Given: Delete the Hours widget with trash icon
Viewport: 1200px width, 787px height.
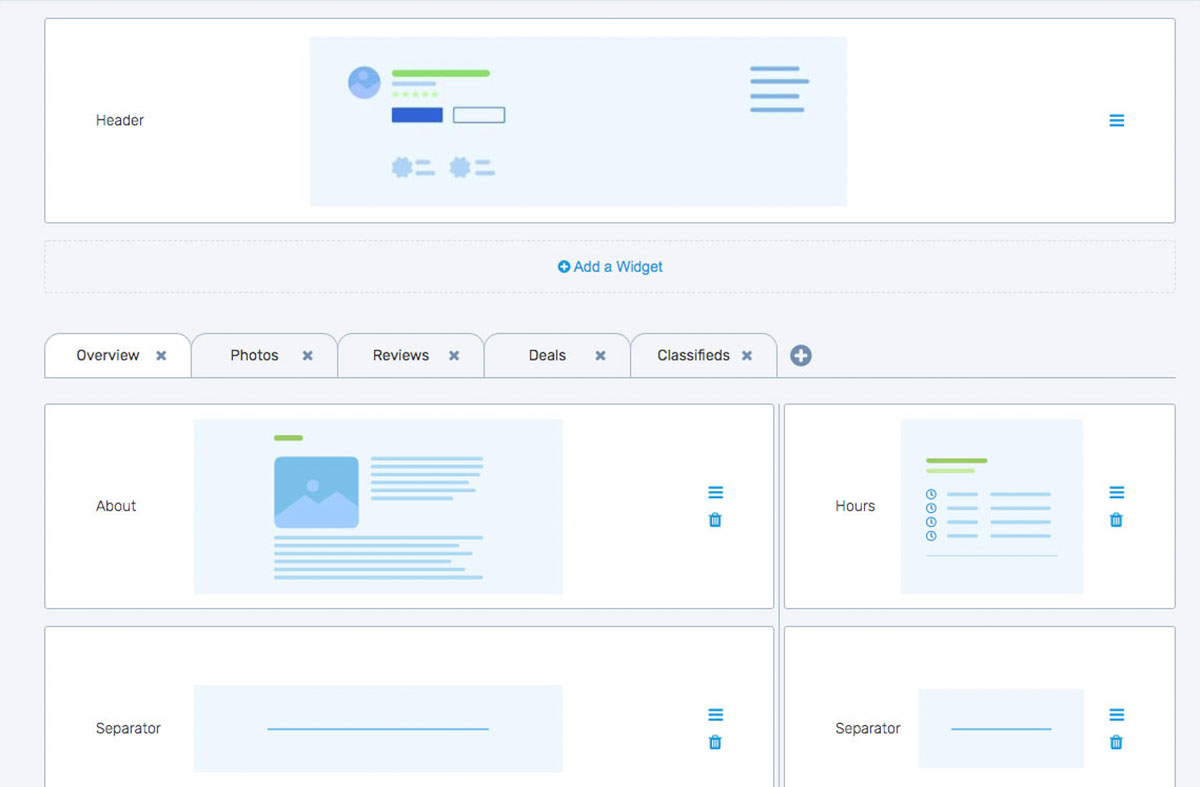Looking at the screenshot, I should tap(1116, 520).
